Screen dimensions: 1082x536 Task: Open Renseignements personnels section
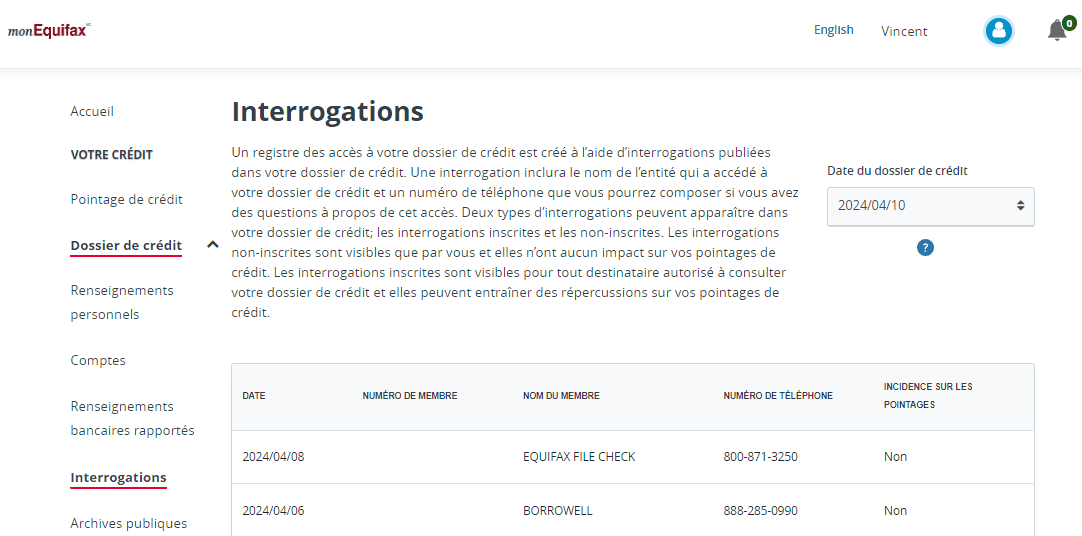122,302
